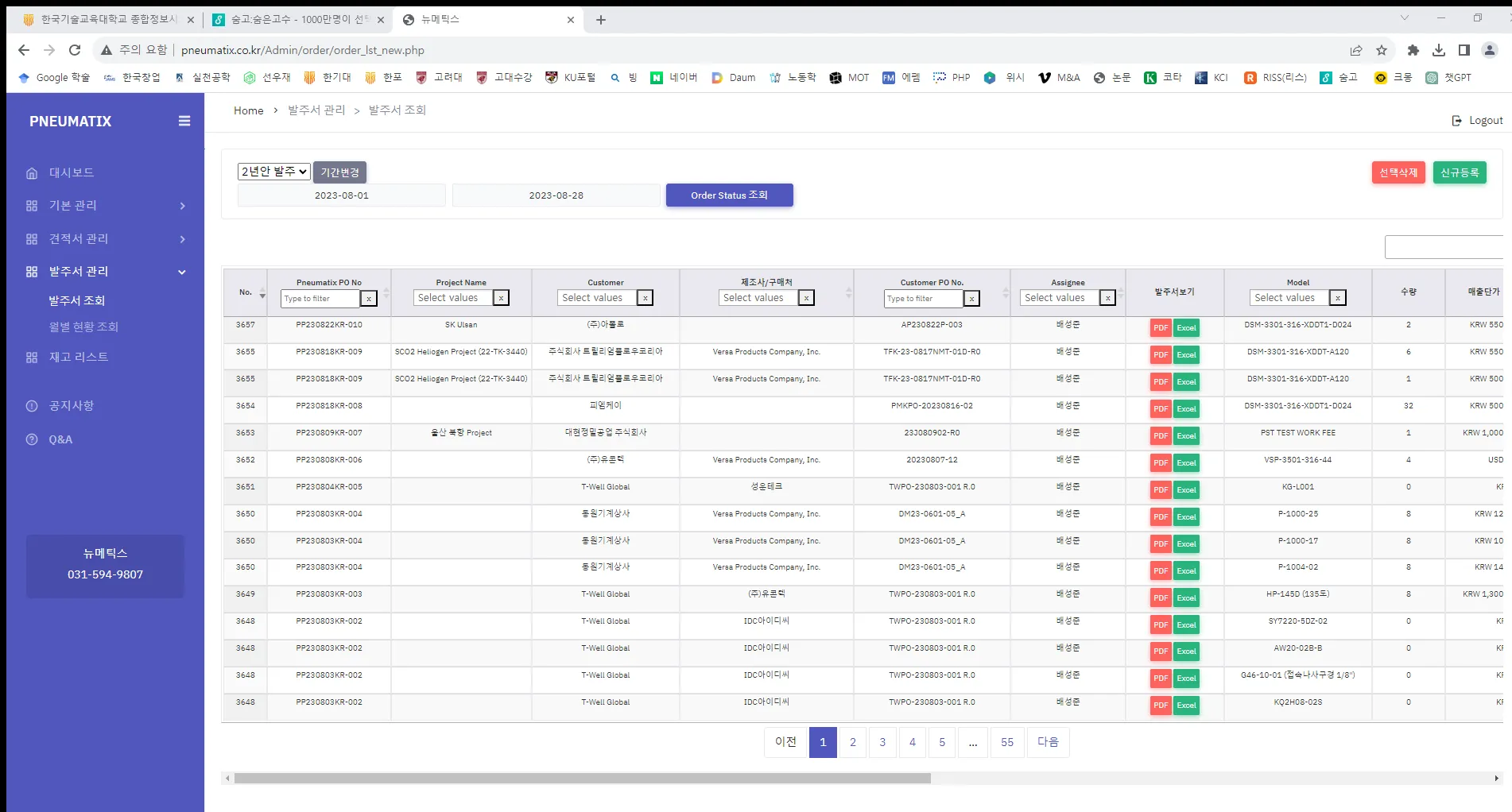Click the 이전 previous page button
The height and width of the screenshot is (812, 1512).
[785, 742]
